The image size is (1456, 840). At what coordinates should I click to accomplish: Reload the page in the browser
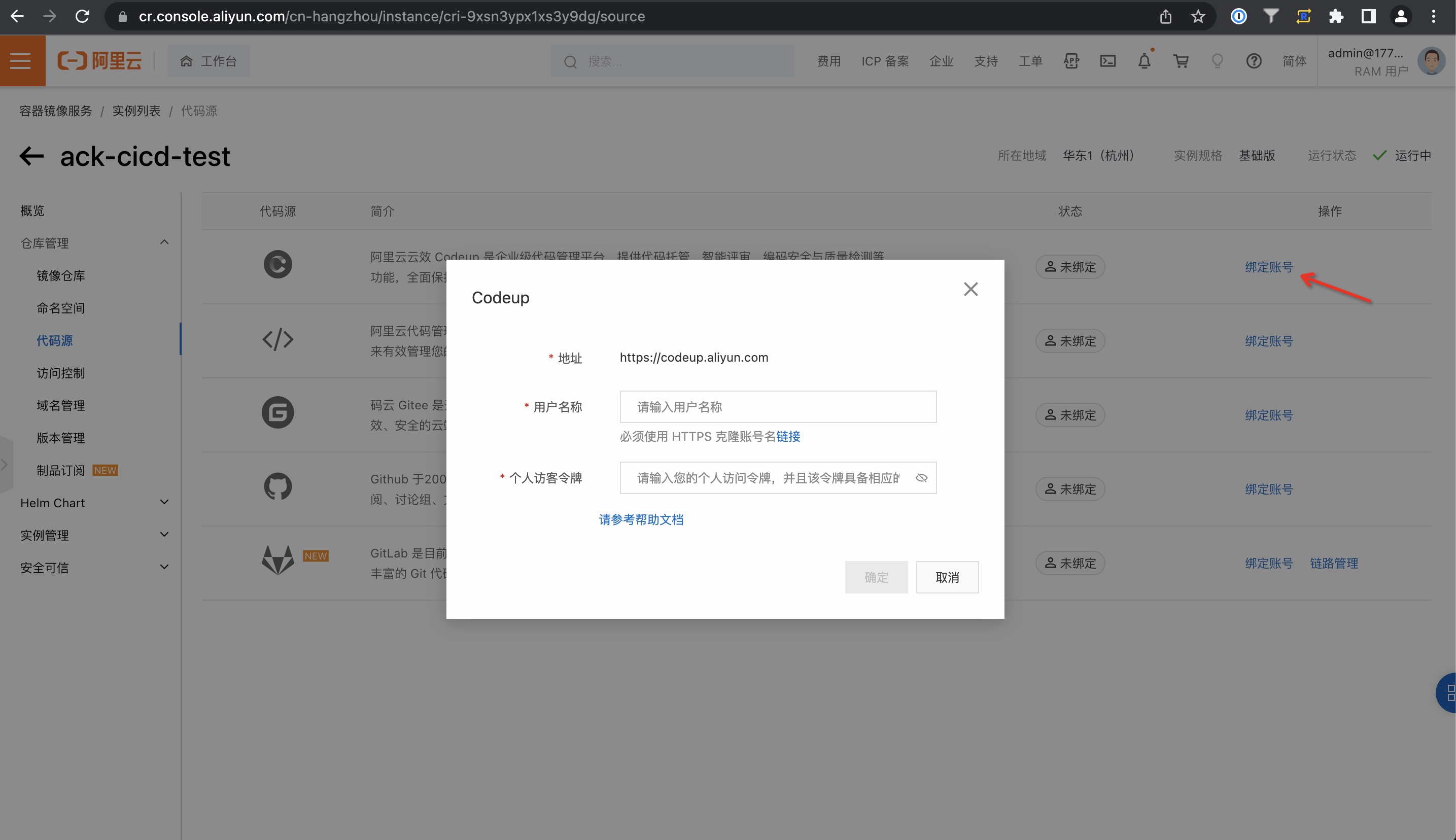[x=83, y=16]
